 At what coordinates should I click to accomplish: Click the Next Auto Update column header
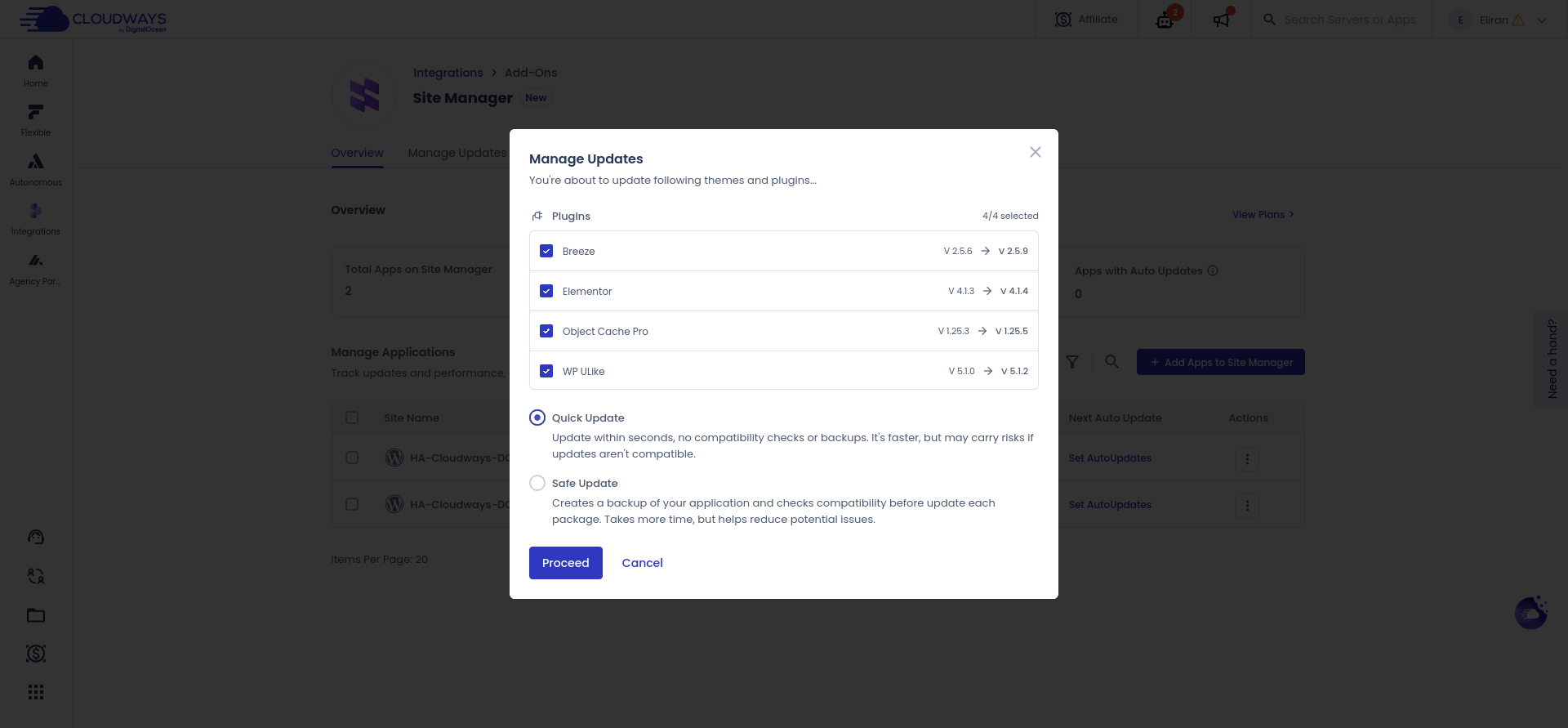tap(1115, 418)
